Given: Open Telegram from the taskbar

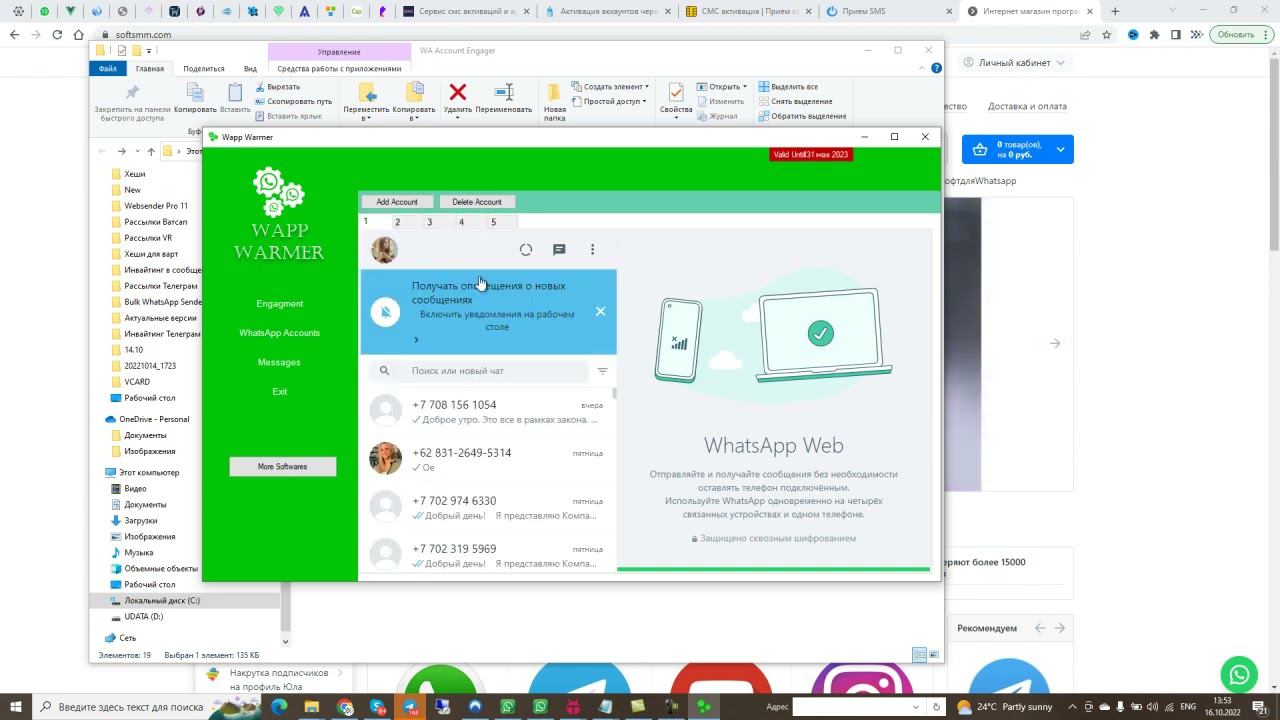Looking at the screenshot, I should pyautogui.click(x=410, y=707).
